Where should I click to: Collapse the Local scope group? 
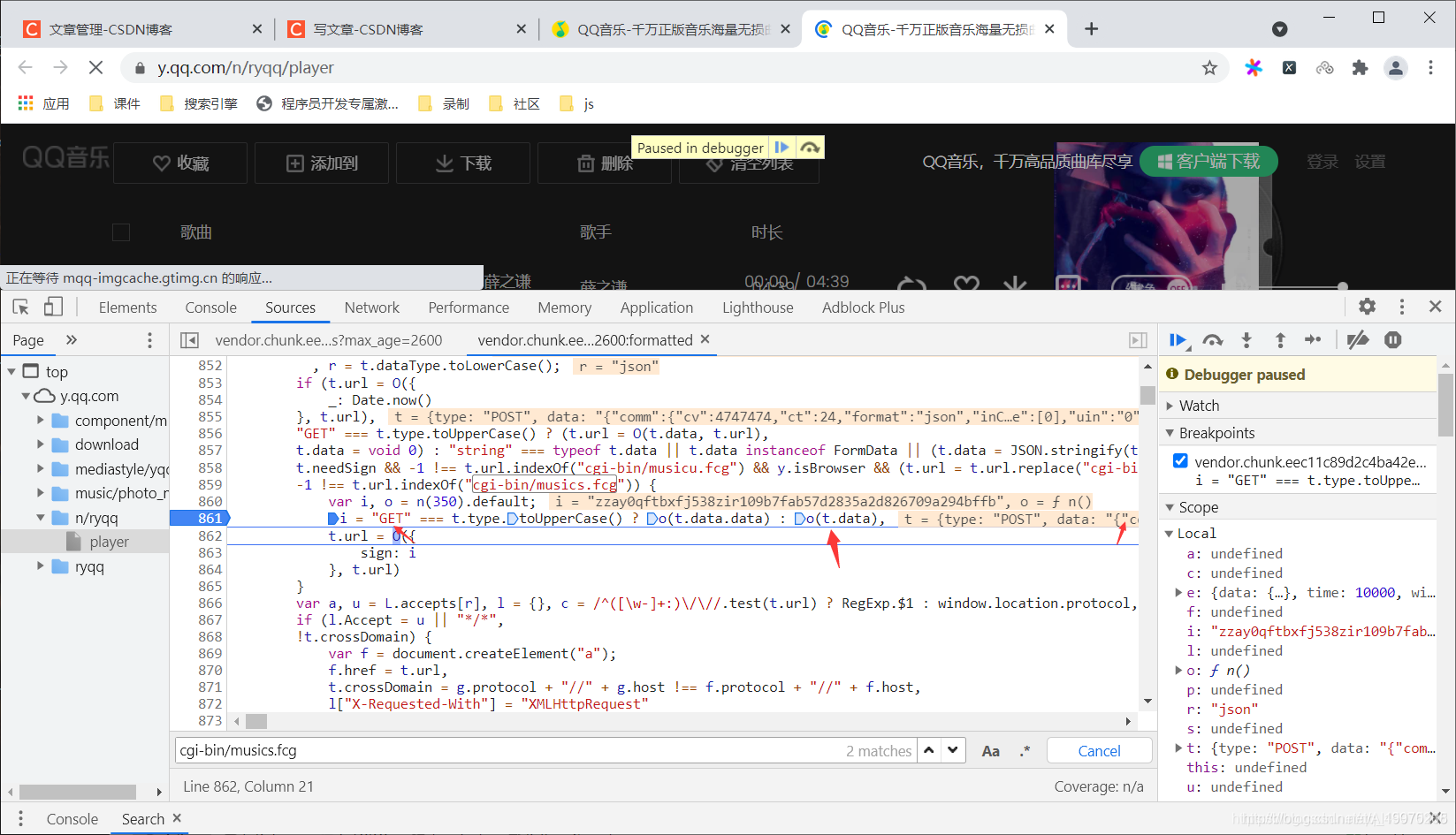tap(1170, 533)
